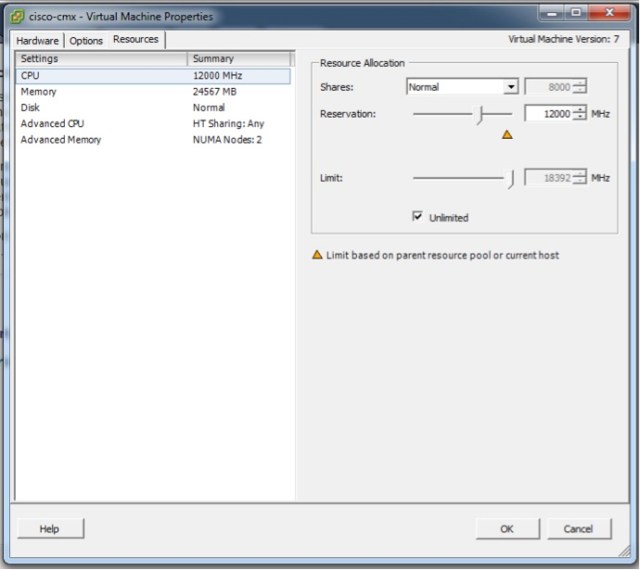Viewport: 640px width, 570px height.
Task: Select the Disk settings row
Action: coord(31,108)
